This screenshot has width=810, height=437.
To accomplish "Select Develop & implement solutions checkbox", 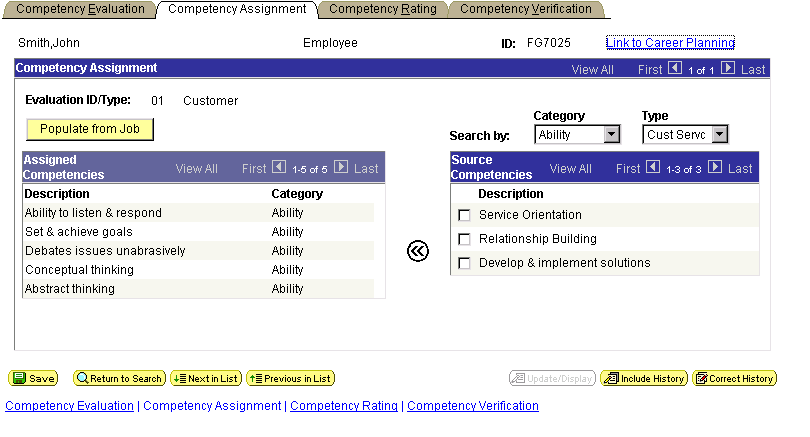I will coord(464,263).
